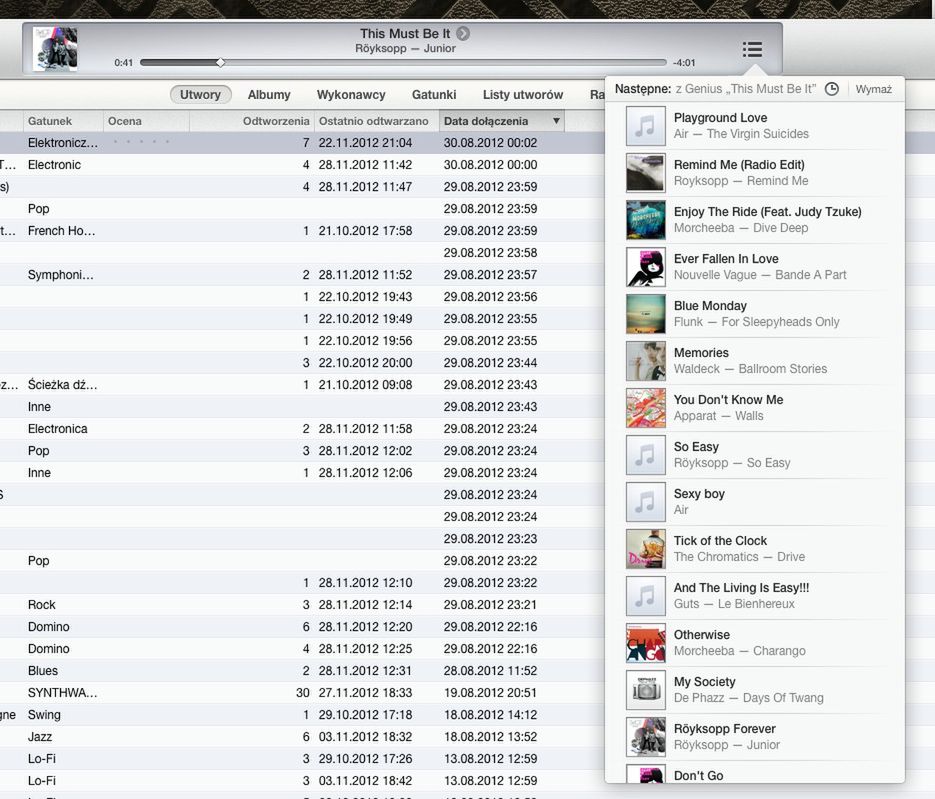Click the French Ho… genre cell

coord(61,231)
